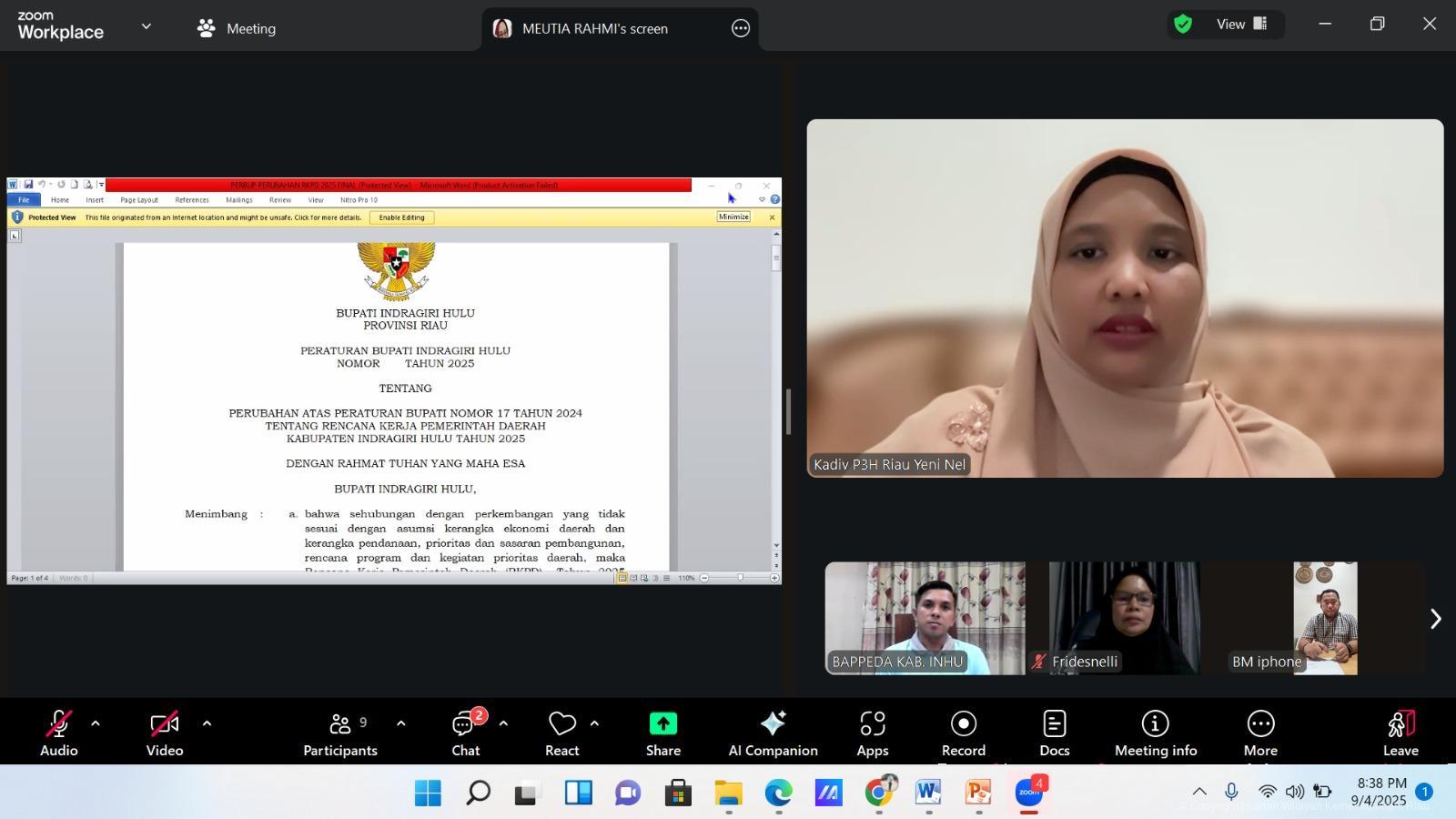Start recording the meeting

963,733
